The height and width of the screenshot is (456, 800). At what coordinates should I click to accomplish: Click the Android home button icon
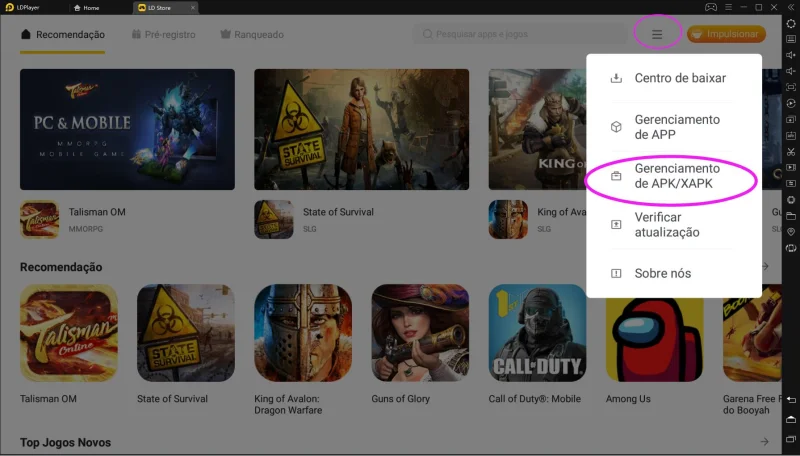[x=791, y=419]
